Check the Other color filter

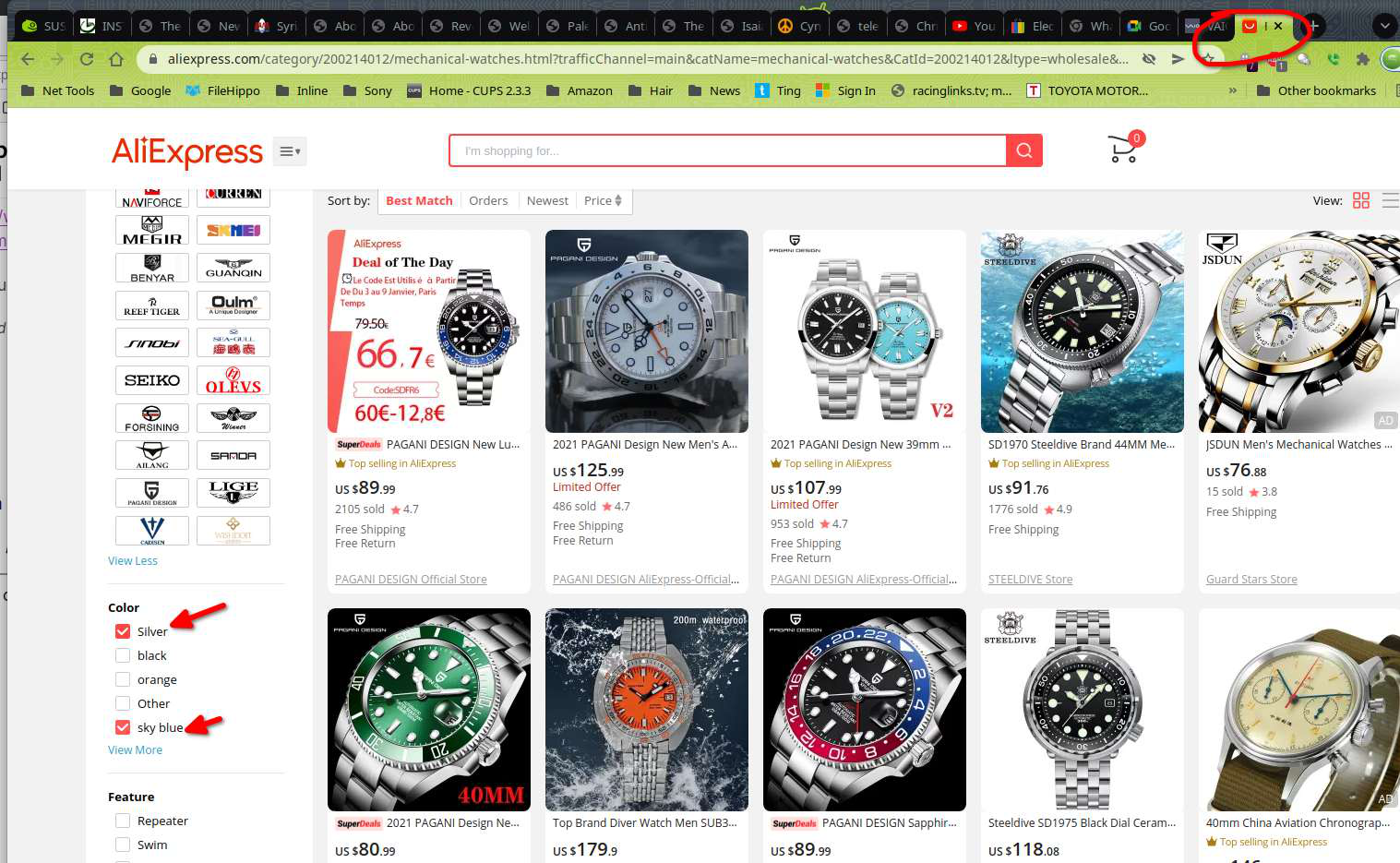click(x=123, y=703)
